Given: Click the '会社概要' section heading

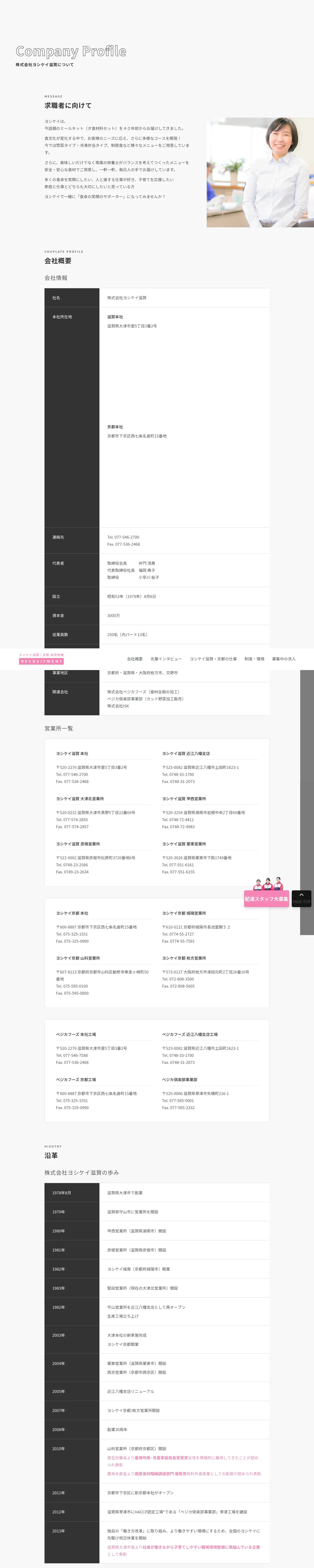Looking at the screenshot, I should point(58,261).
